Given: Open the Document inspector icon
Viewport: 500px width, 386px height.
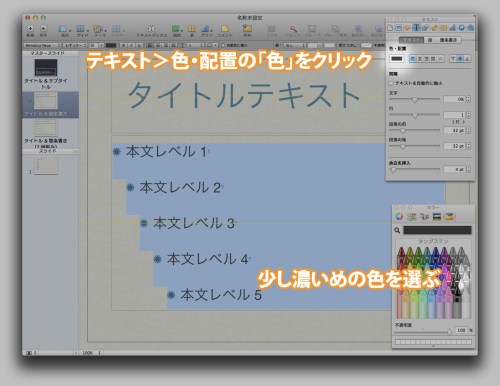Looking at the screenshot, I should coord(390,28).
